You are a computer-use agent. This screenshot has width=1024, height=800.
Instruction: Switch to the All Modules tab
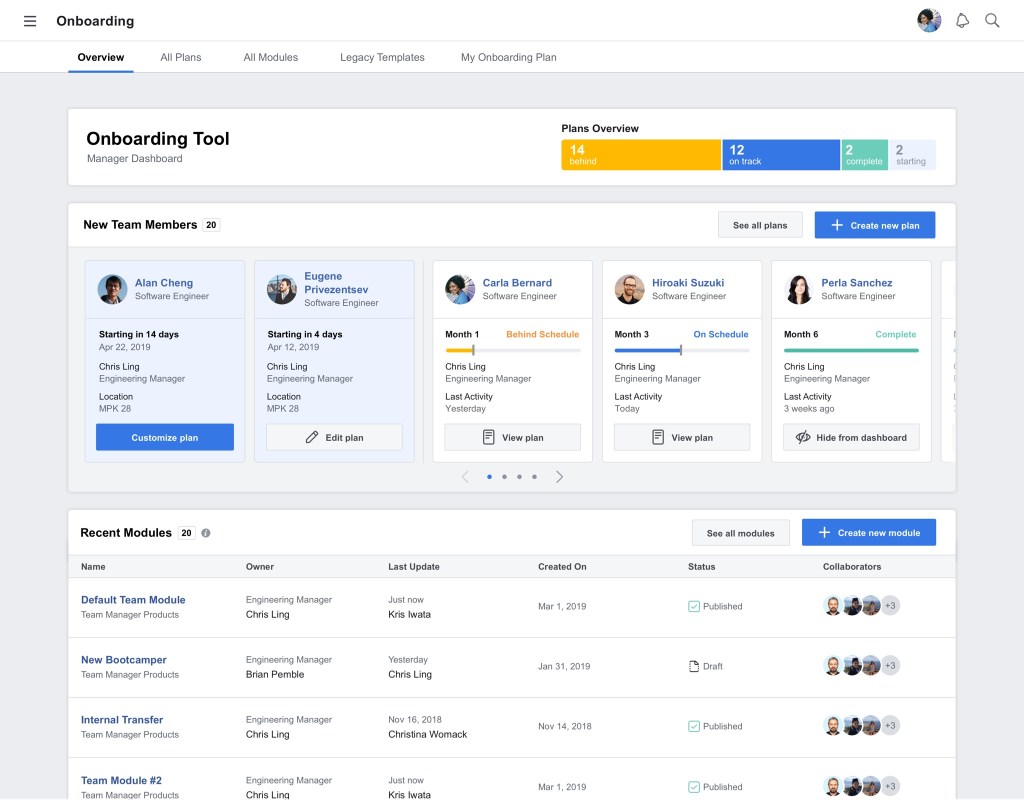point(271,57)
